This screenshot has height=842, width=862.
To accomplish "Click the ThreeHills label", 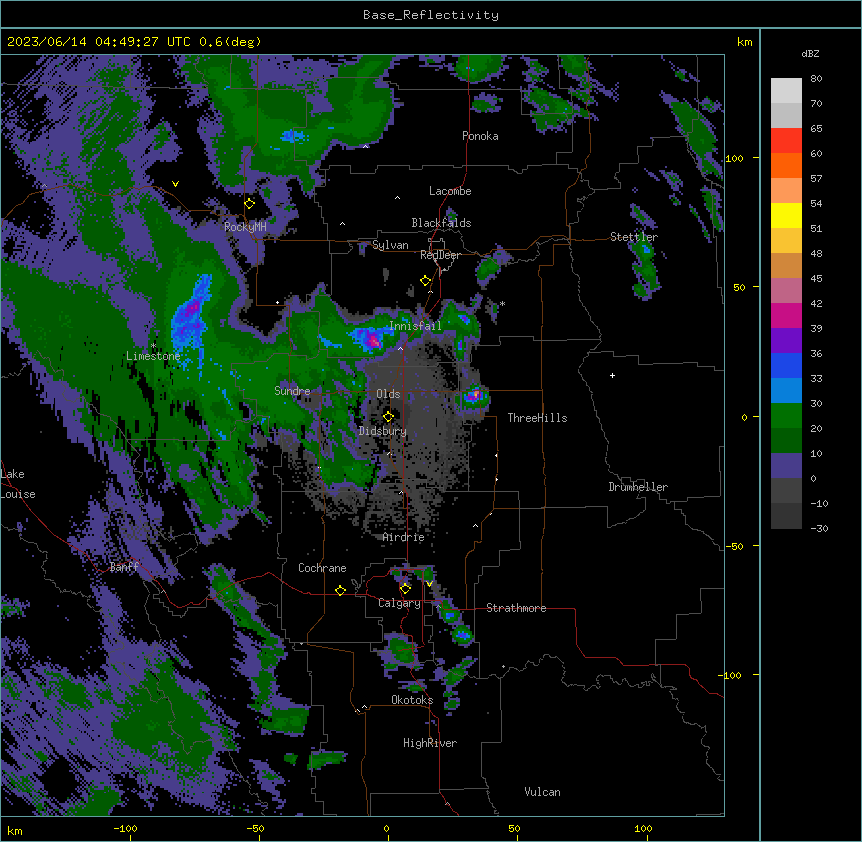I will coord(537,418).
